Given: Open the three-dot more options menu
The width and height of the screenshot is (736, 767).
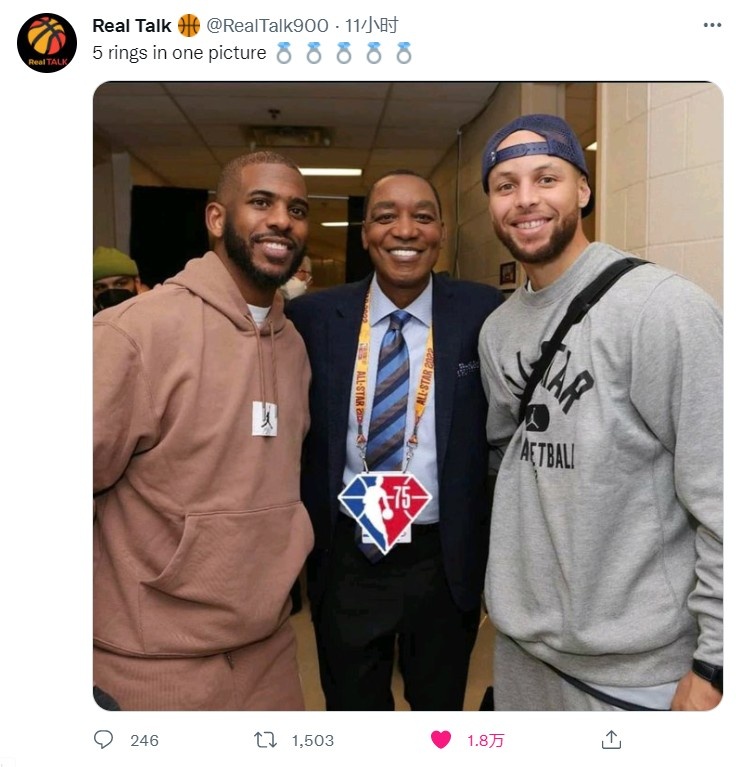Looking at the screenshot, I should [x=712, y=25].
